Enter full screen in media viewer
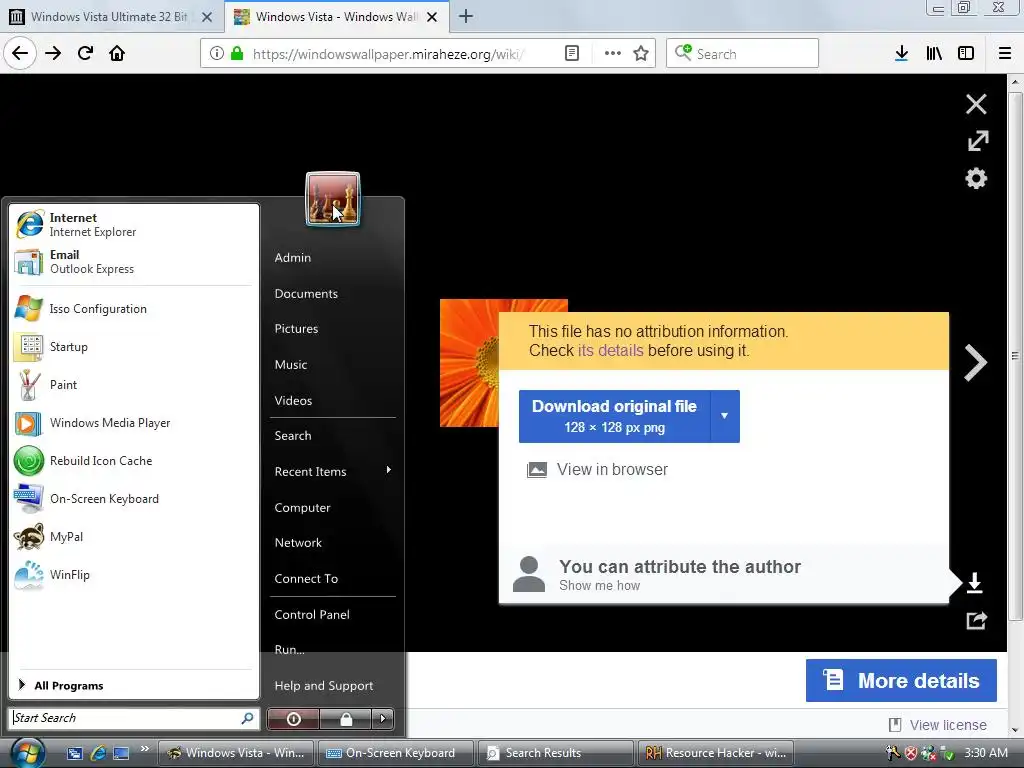 [978, 140]
